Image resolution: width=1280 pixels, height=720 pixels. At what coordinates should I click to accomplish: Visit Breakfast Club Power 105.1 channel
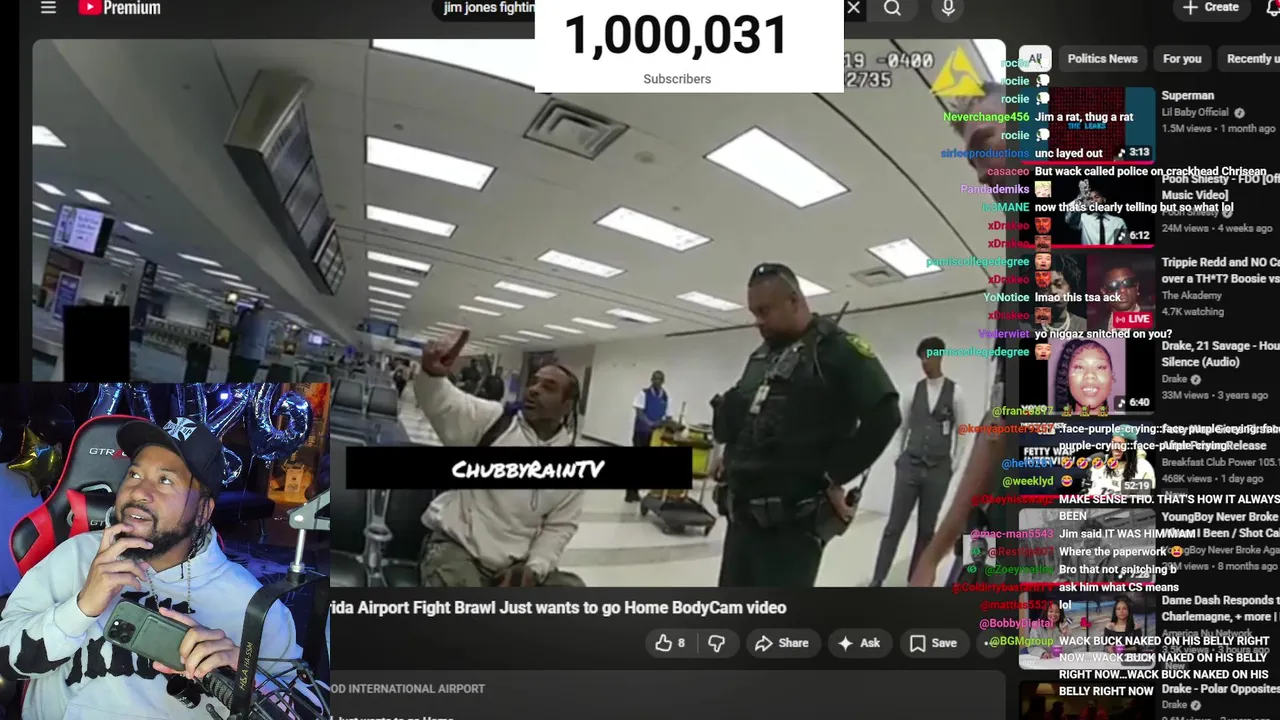pos(1221,462)
